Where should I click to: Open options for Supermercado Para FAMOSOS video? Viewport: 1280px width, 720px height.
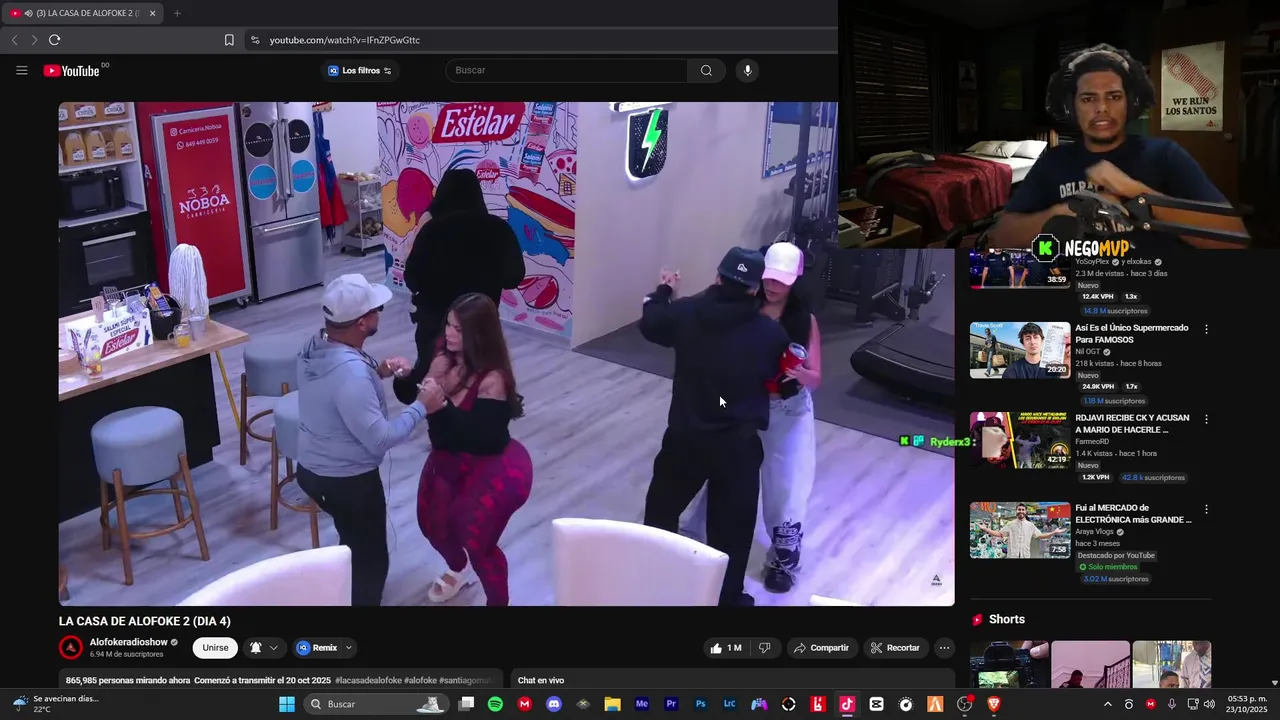point(1206,329)
